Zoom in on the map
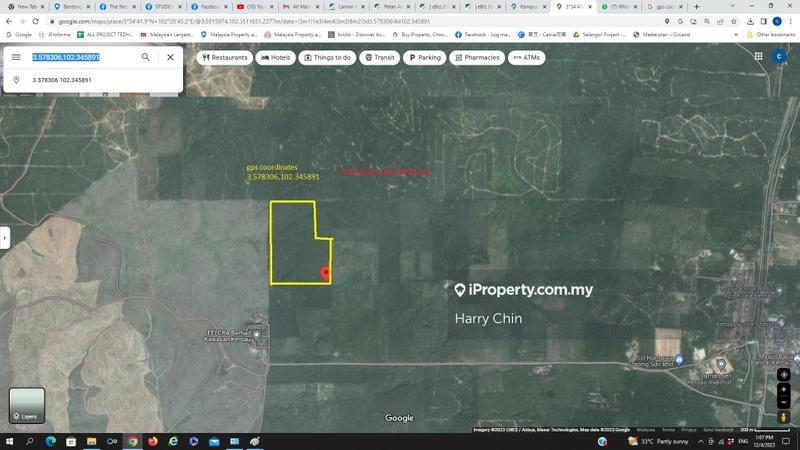800x450 pixels. [x=784, y=388]
